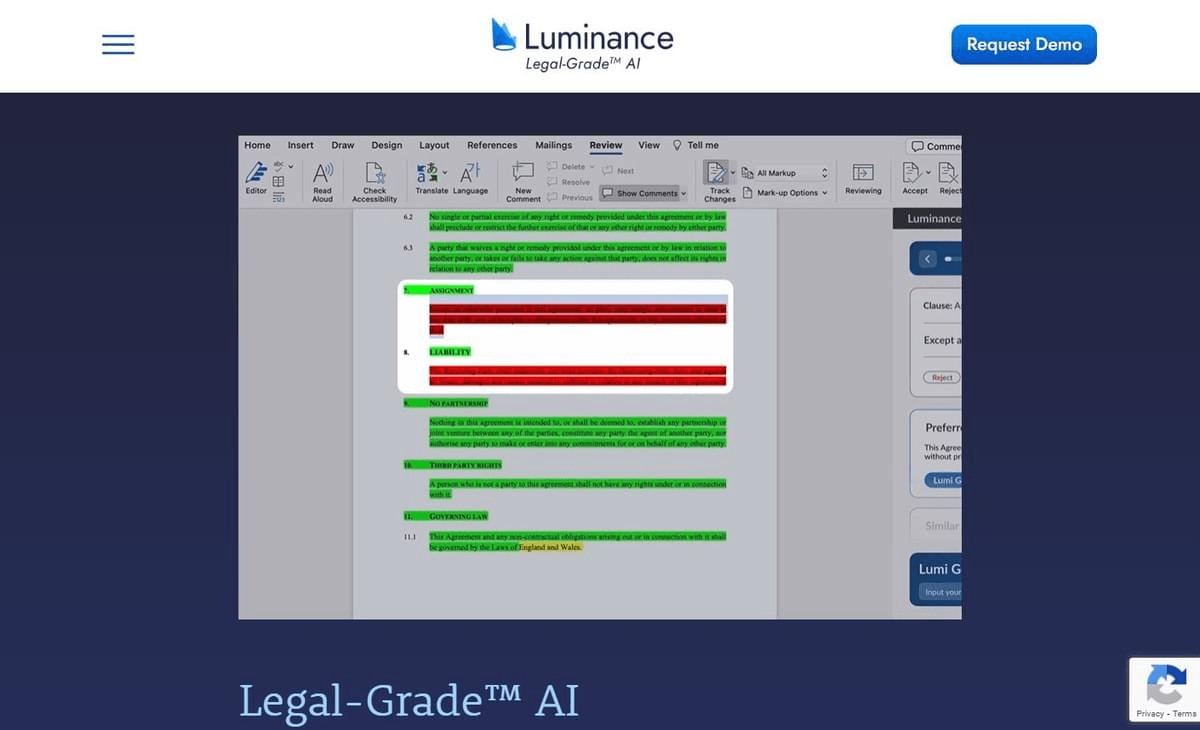Open the All Markup combo box
This screenshot has width=1200, height=730.
pos(785,173)
